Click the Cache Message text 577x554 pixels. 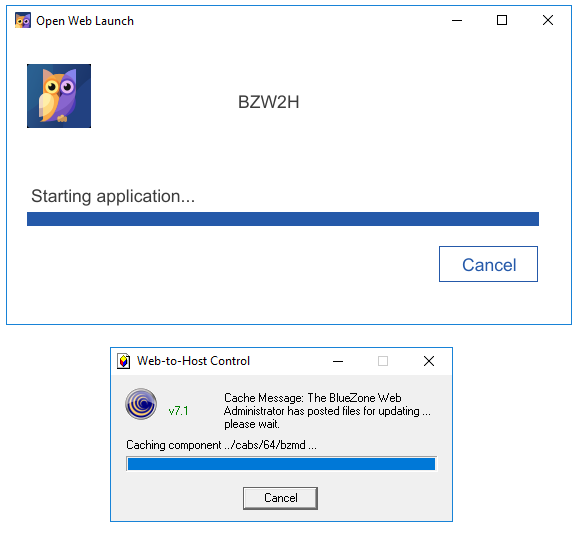327,411
